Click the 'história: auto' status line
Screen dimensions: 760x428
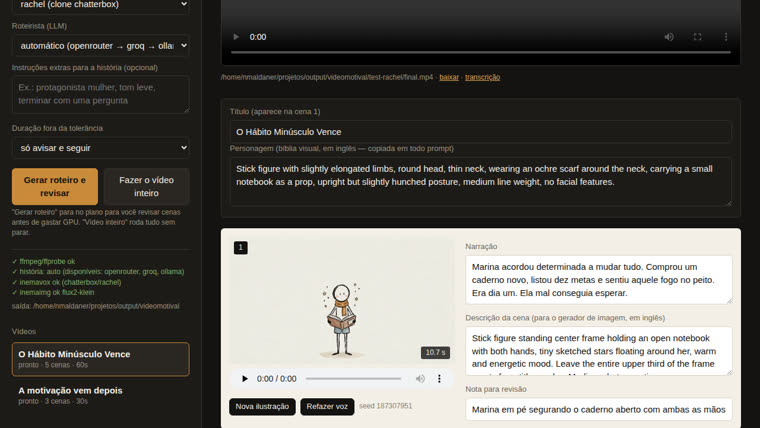[x=98, y=271]
